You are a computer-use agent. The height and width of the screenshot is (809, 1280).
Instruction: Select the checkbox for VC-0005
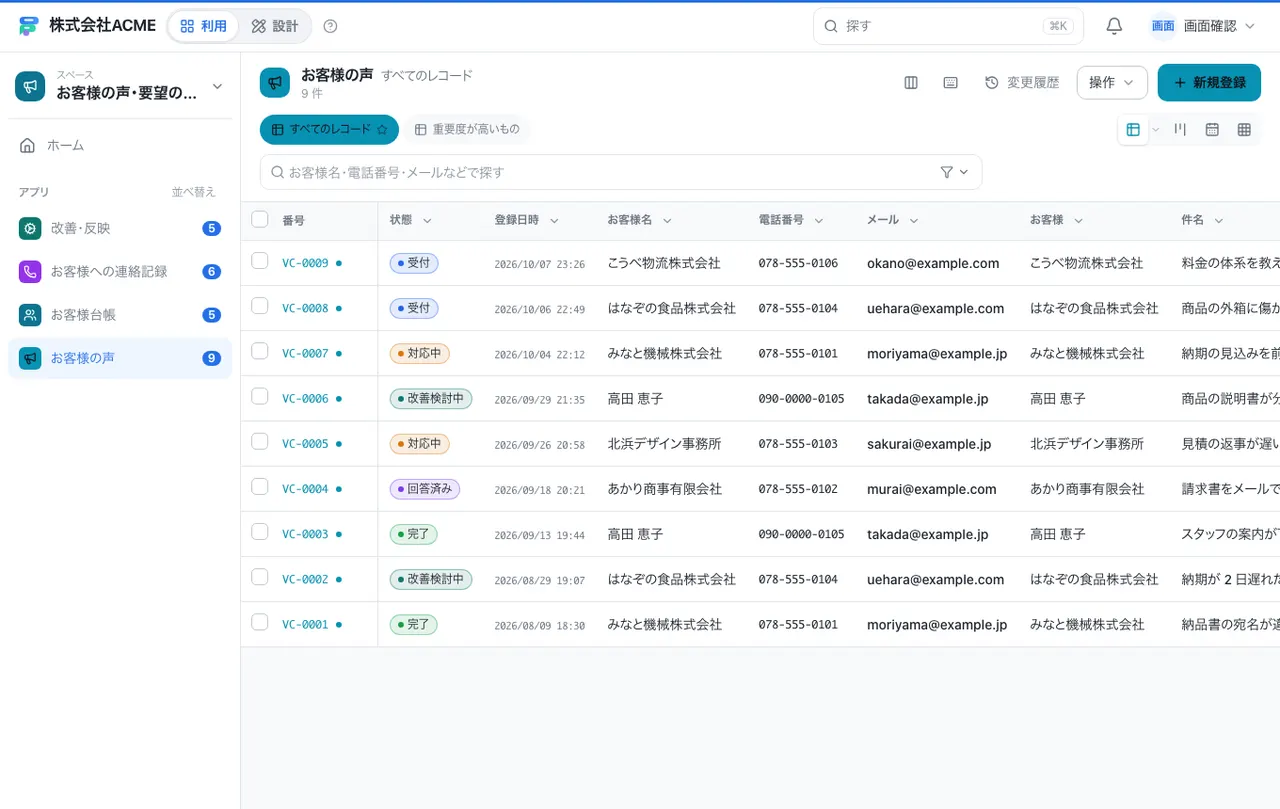260,441
